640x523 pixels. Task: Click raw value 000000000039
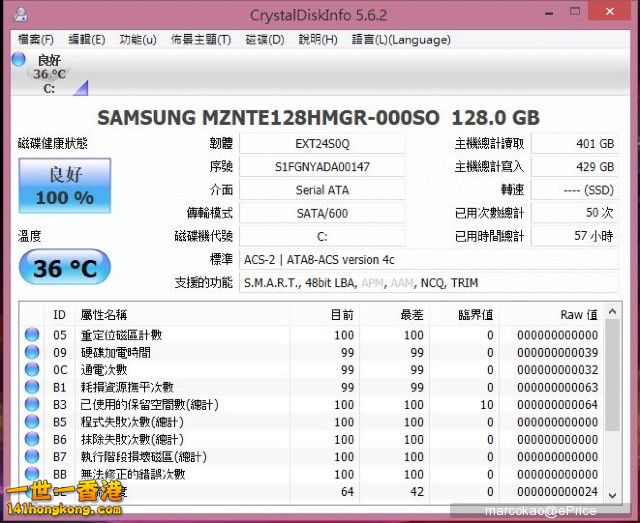(x=558, y=352)
